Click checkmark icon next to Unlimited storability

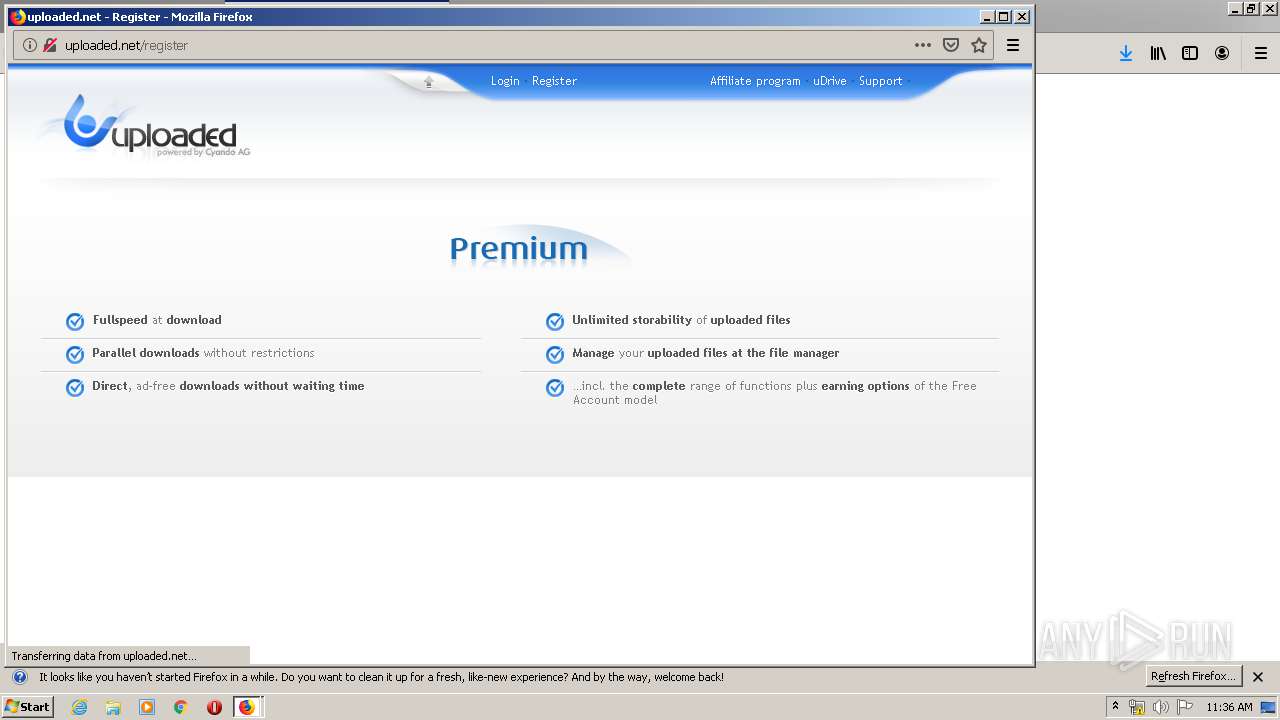[x=555, y=321]
